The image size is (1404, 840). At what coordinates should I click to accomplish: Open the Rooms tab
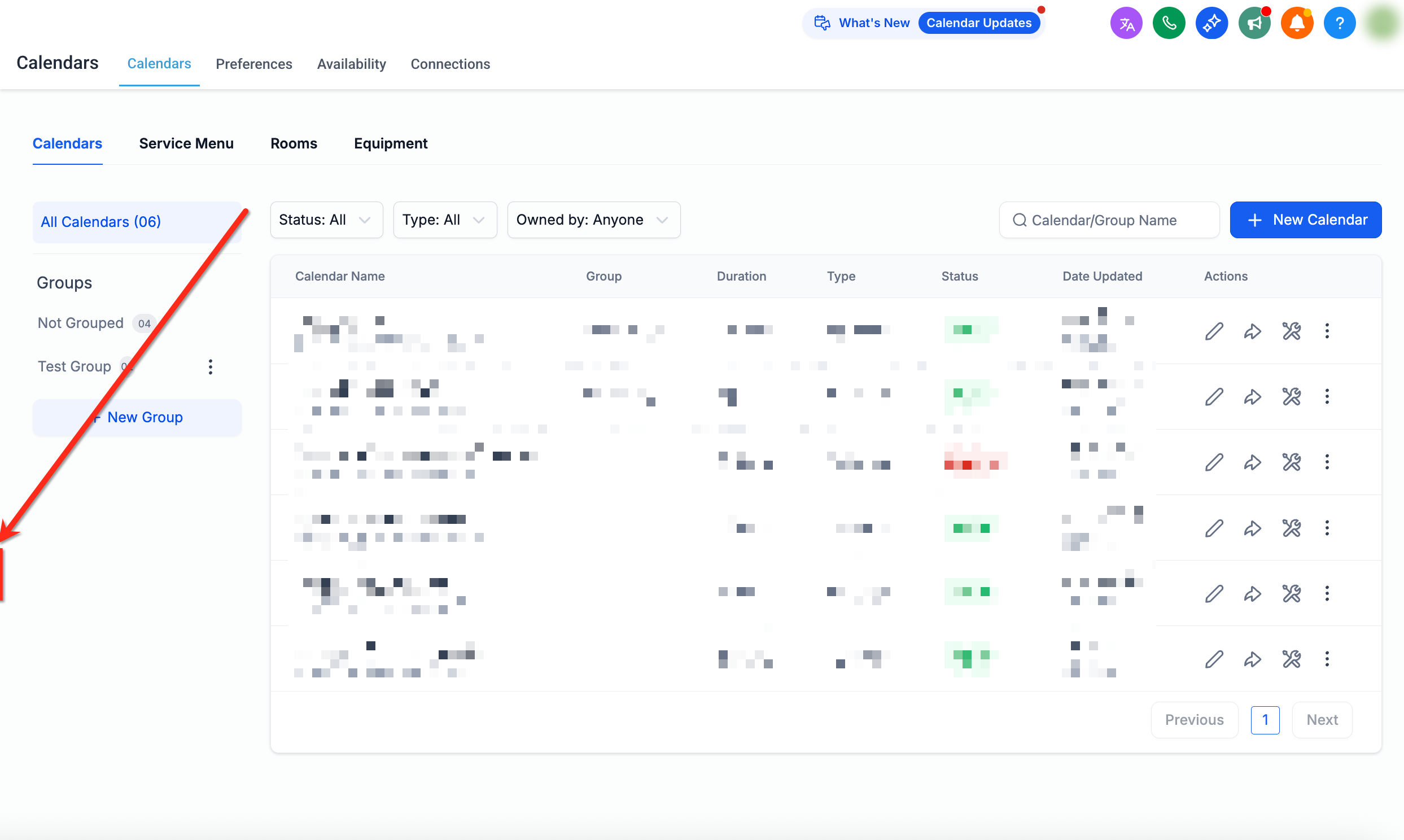tap(294, 143)
